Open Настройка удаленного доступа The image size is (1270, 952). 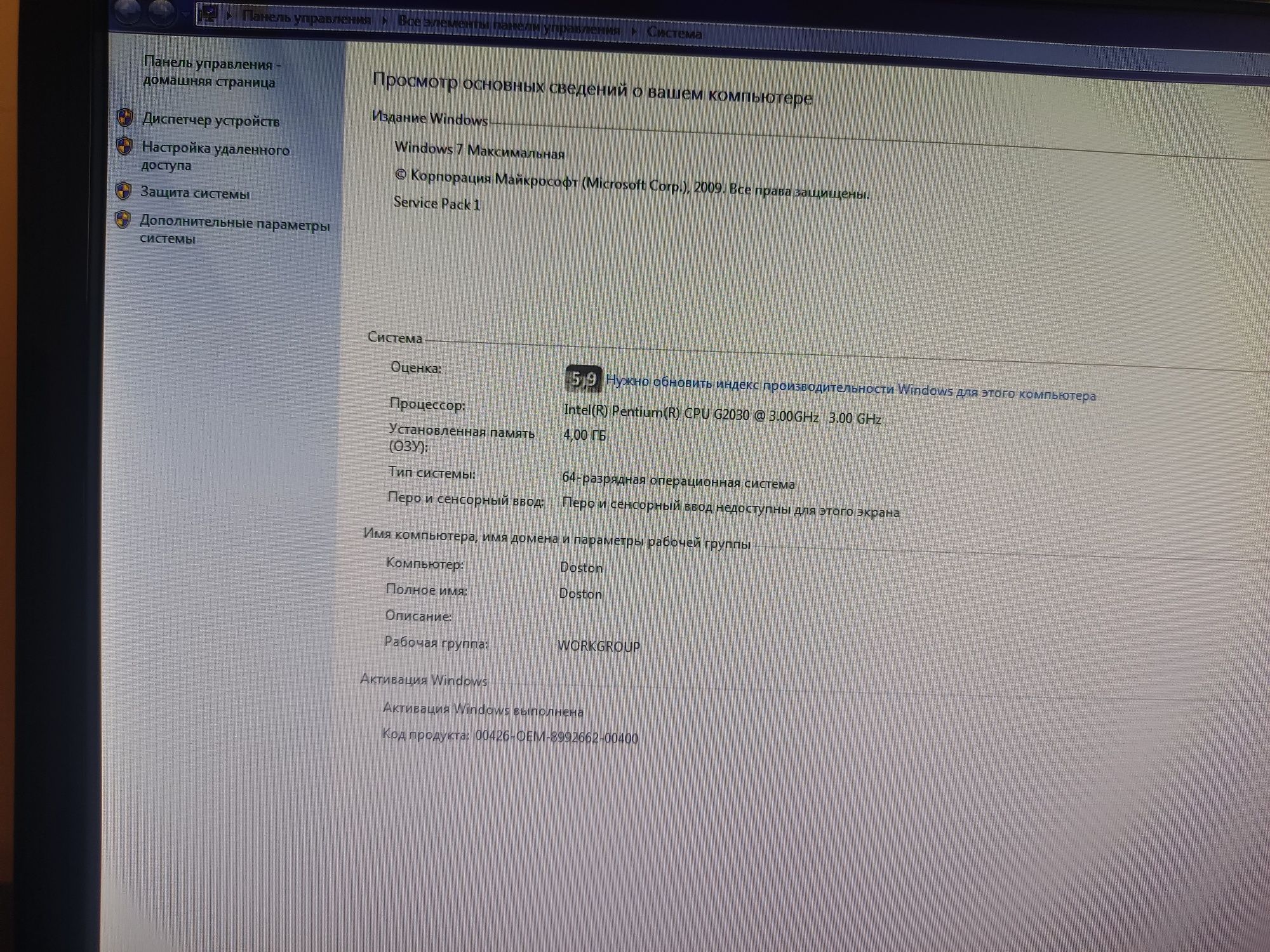point(215,156)
